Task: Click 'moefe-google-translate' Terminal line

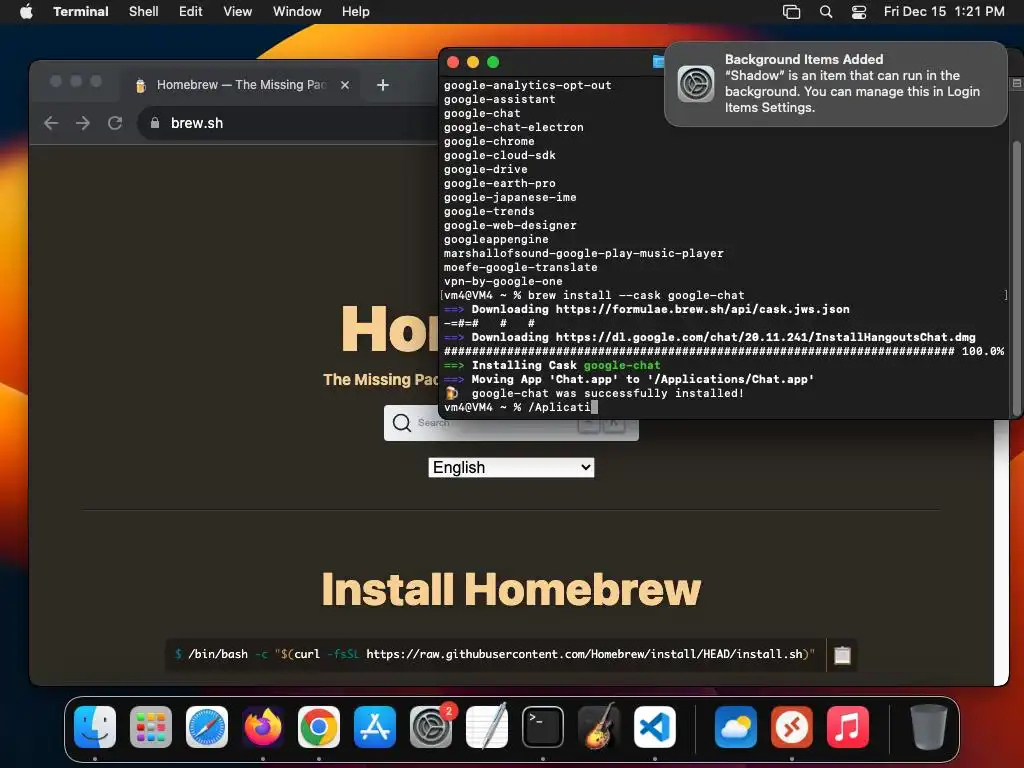Action: pyautogui.click(x=520, y=268)
